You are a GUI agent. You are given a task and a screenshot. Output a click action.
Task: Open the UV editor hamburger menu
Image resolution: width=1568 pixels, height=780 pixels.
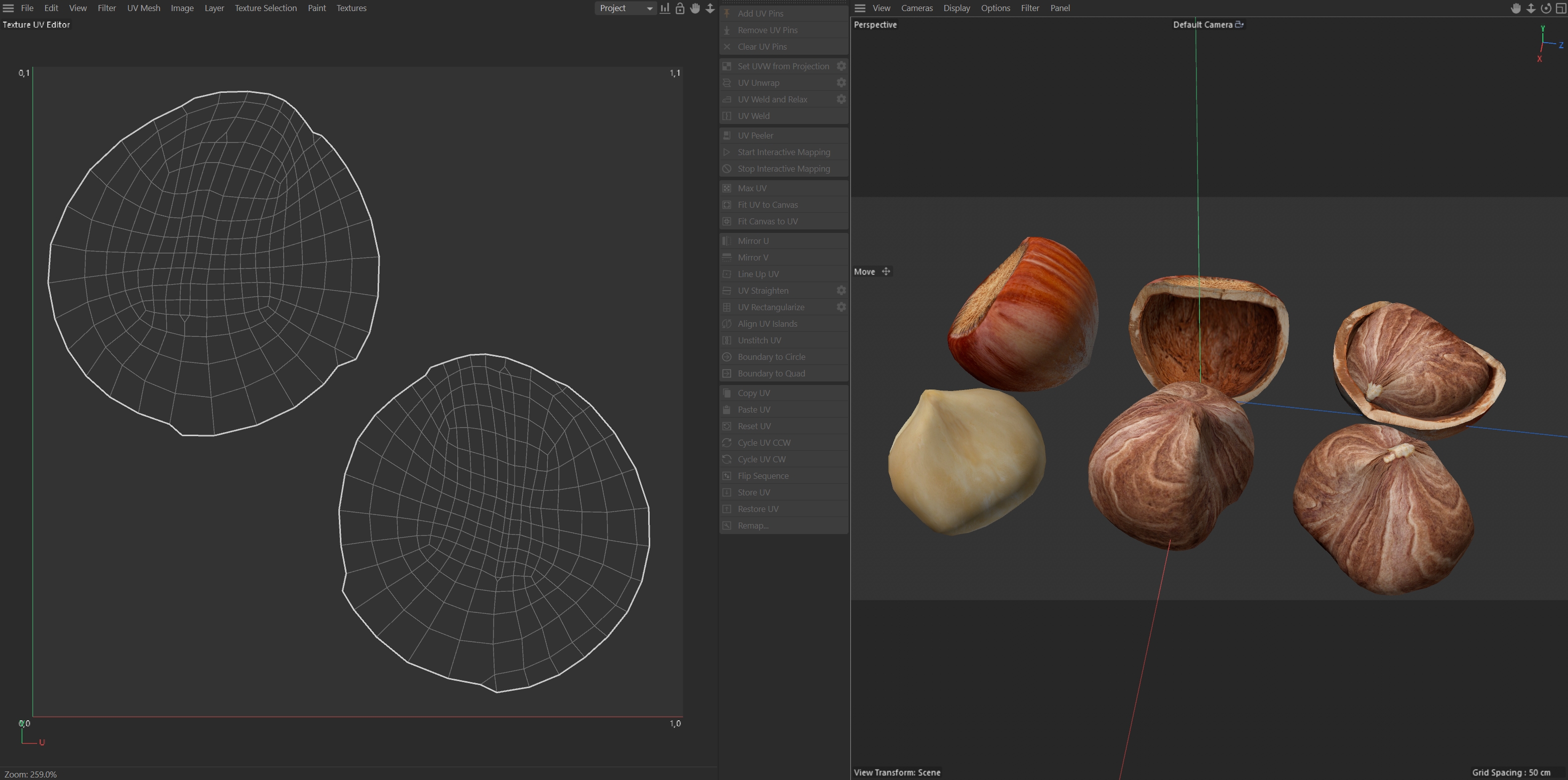pos(9,9)
